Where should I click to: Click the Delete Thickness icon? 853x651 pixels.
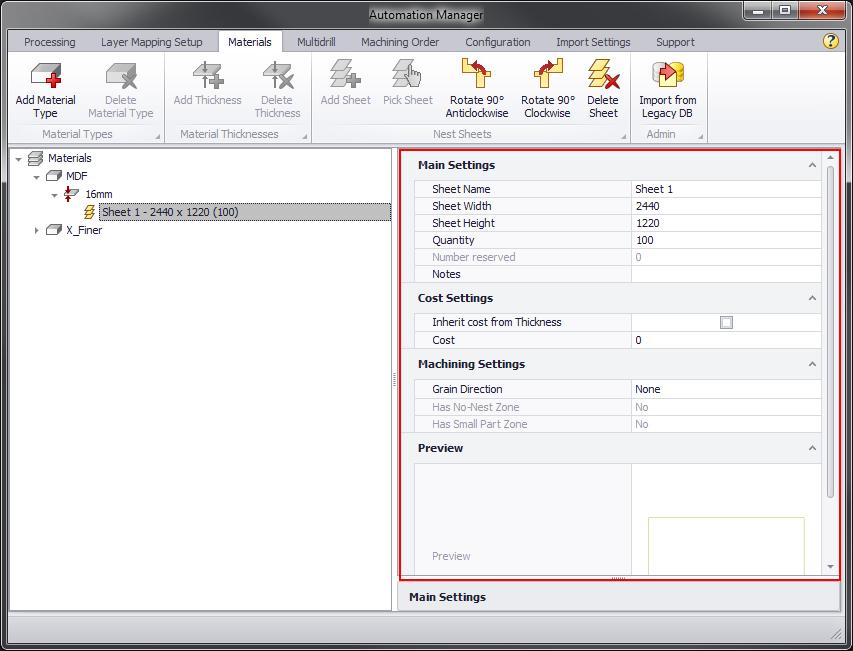point(277,75)
